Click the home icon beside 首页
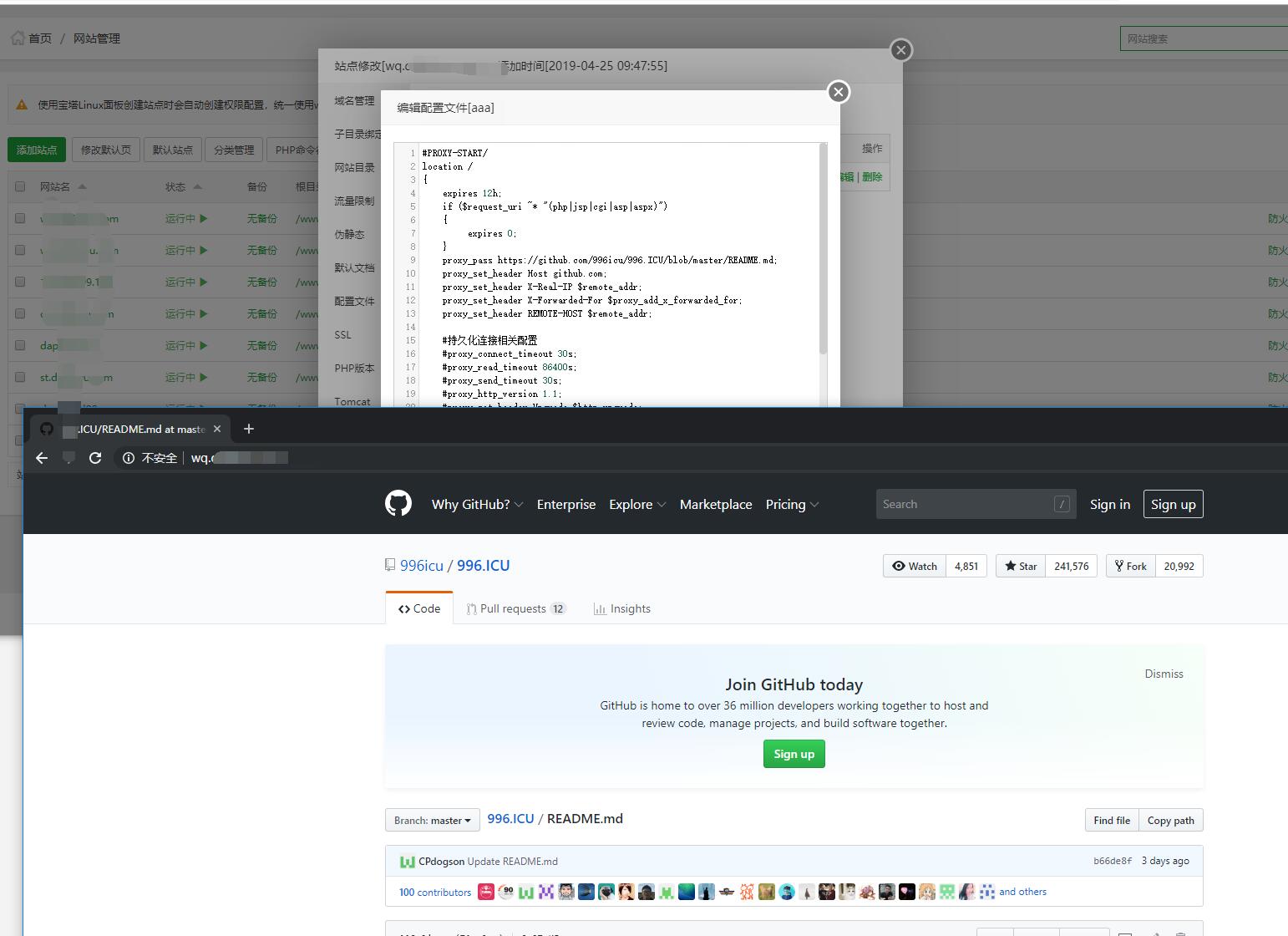This screenshot has height=936, width=1288. (18, 38)
